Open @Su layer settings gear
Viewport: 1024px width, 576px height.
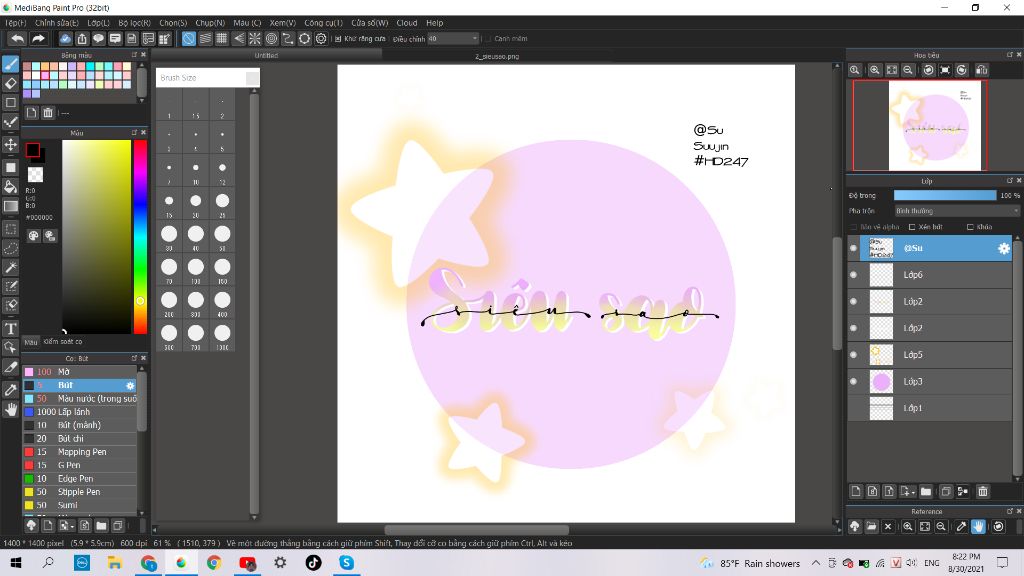pos(1003,248)
